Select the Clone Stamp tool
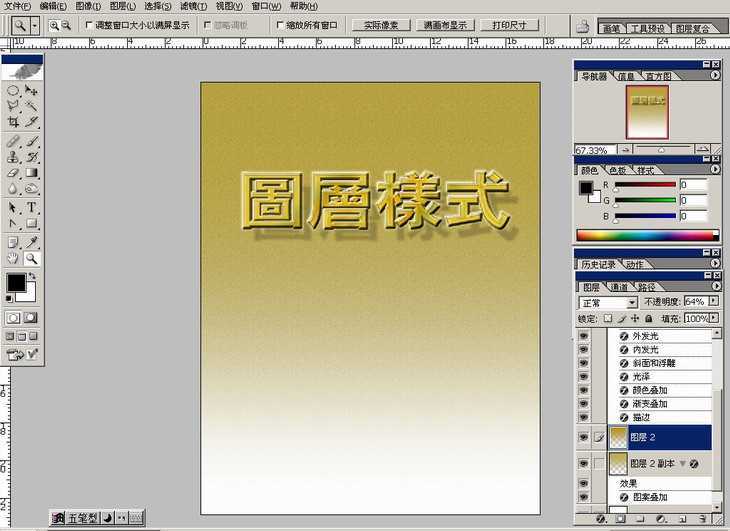730x531 pixels. [13, 157]
